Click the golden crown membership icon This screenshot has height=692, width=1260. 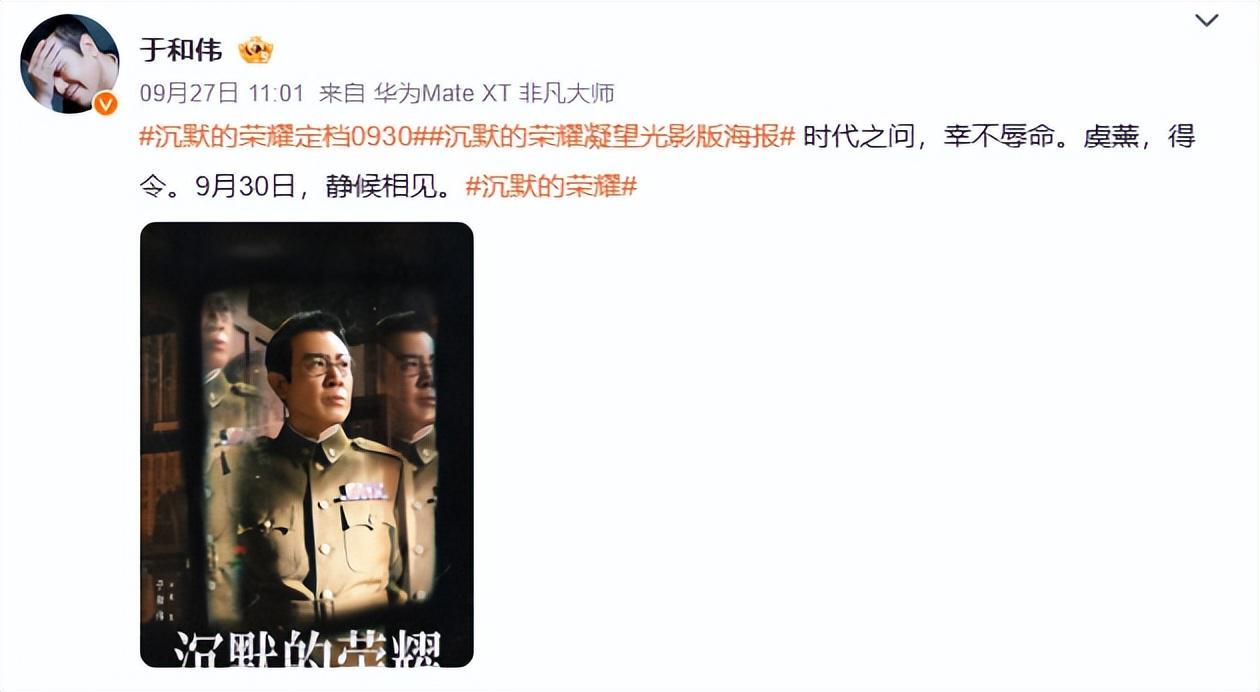[x=255, y=50]
